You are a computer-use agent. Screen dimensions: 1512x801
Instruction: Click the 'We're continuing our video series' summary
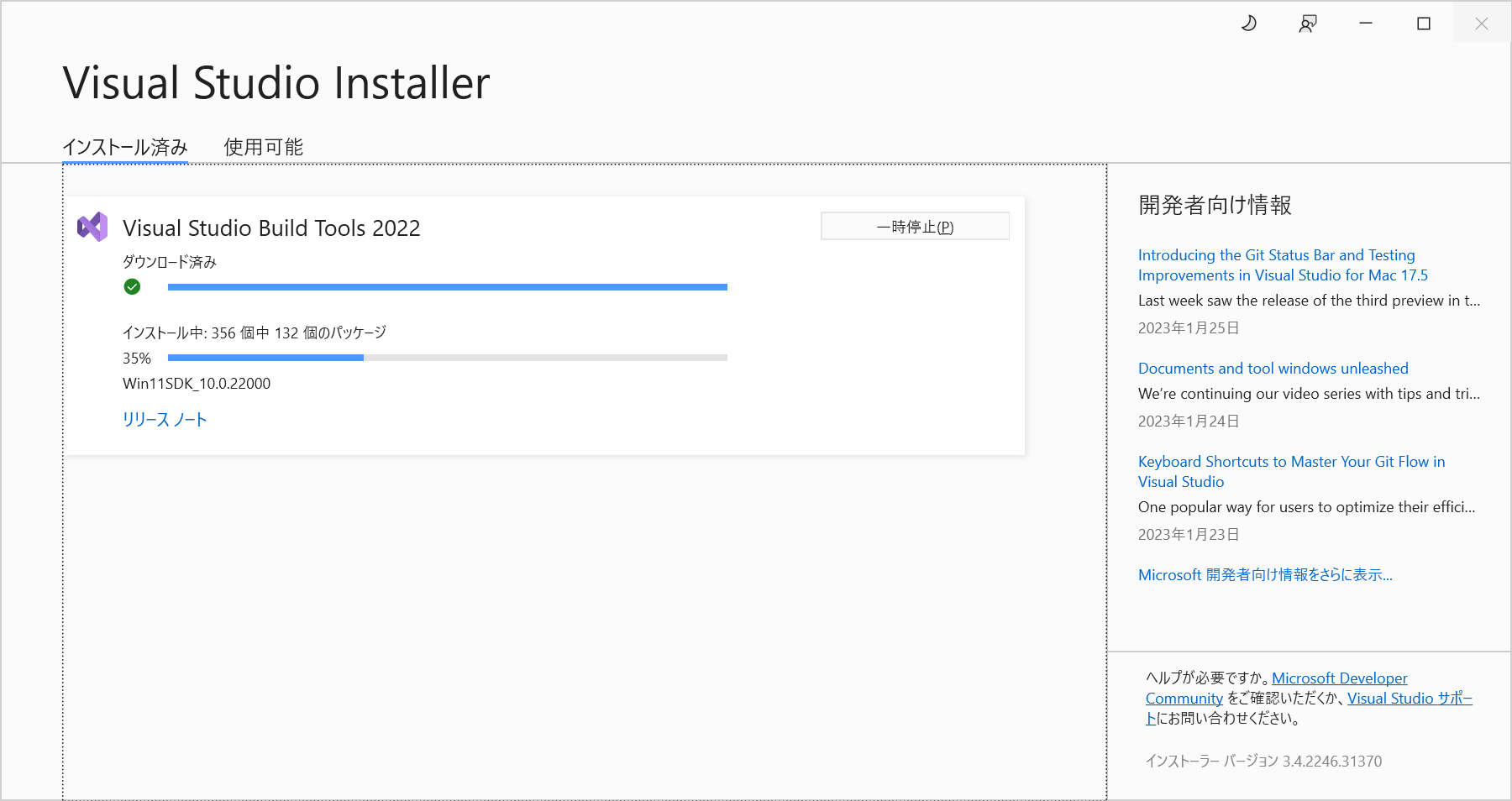click(x=1309, y=394)
